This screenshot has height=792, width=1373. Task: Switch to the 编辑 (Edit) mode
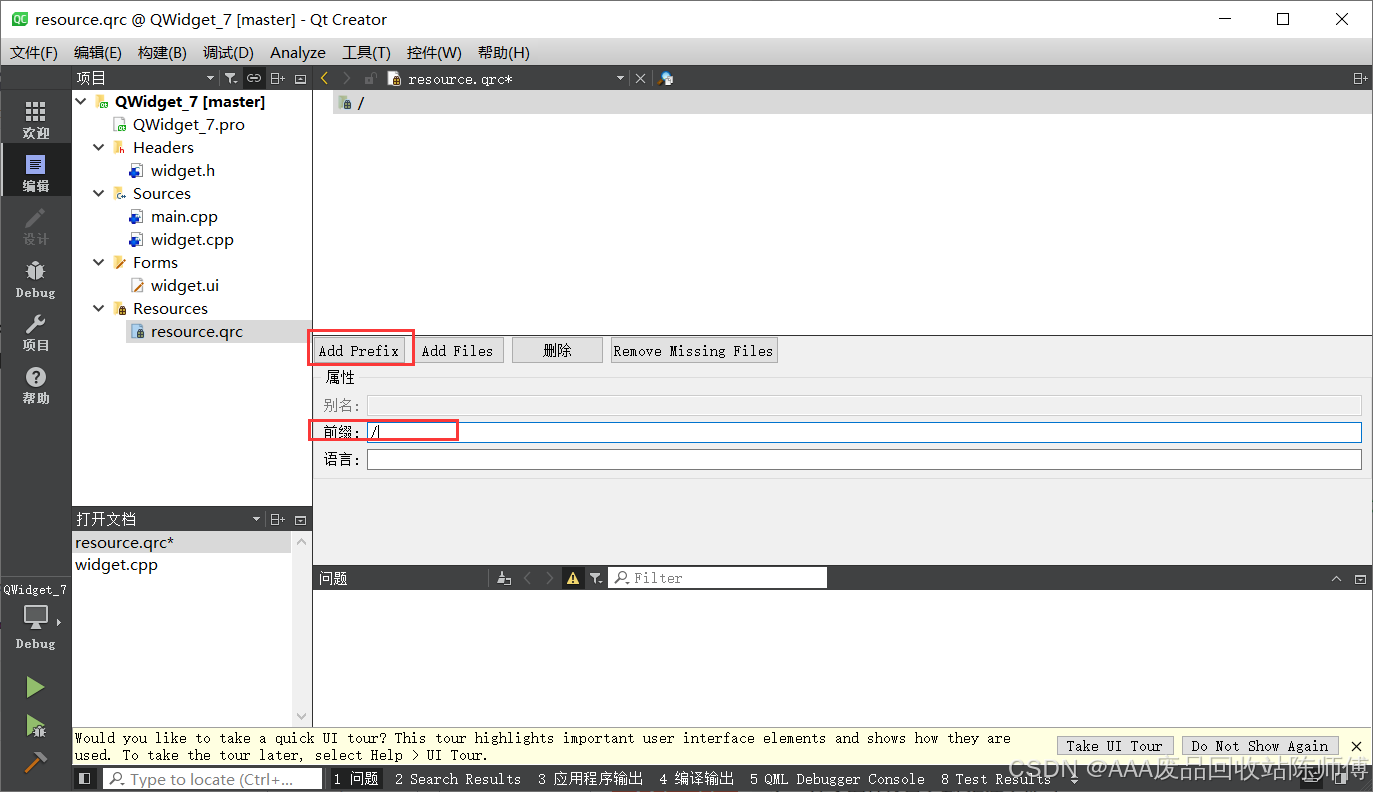click(x=35, y=172)
